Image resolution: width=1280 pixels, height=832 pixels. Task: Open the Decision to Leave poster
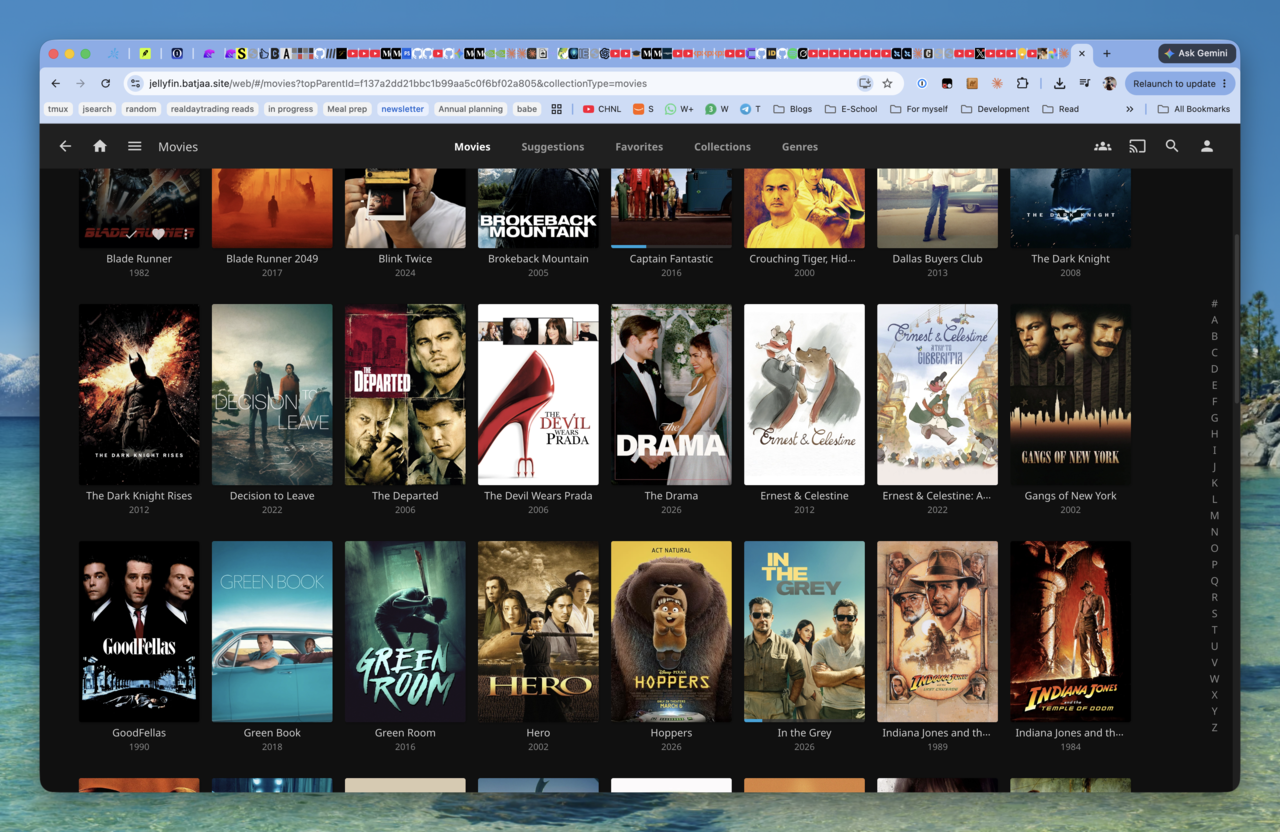click(x=272, y=395)
